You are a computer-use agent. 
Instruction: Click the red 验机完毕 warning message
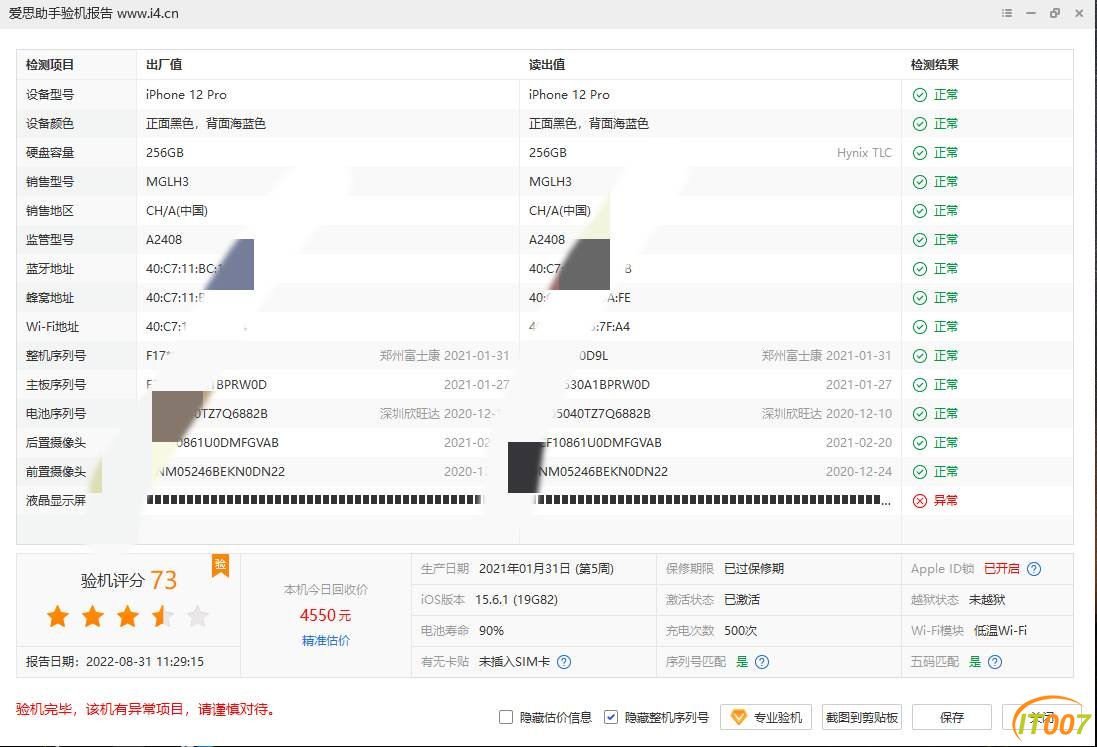pyautogui.click(x=145, y=710)
